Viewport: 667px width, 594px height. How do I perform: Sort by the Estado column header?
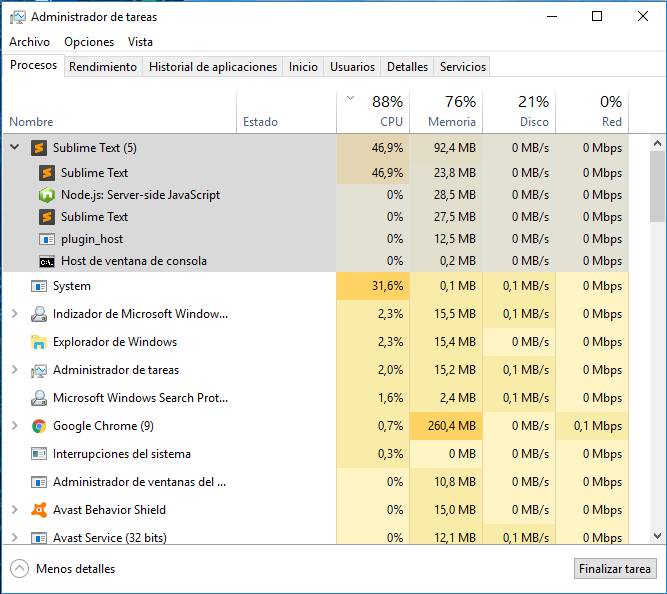pos(286,112)
